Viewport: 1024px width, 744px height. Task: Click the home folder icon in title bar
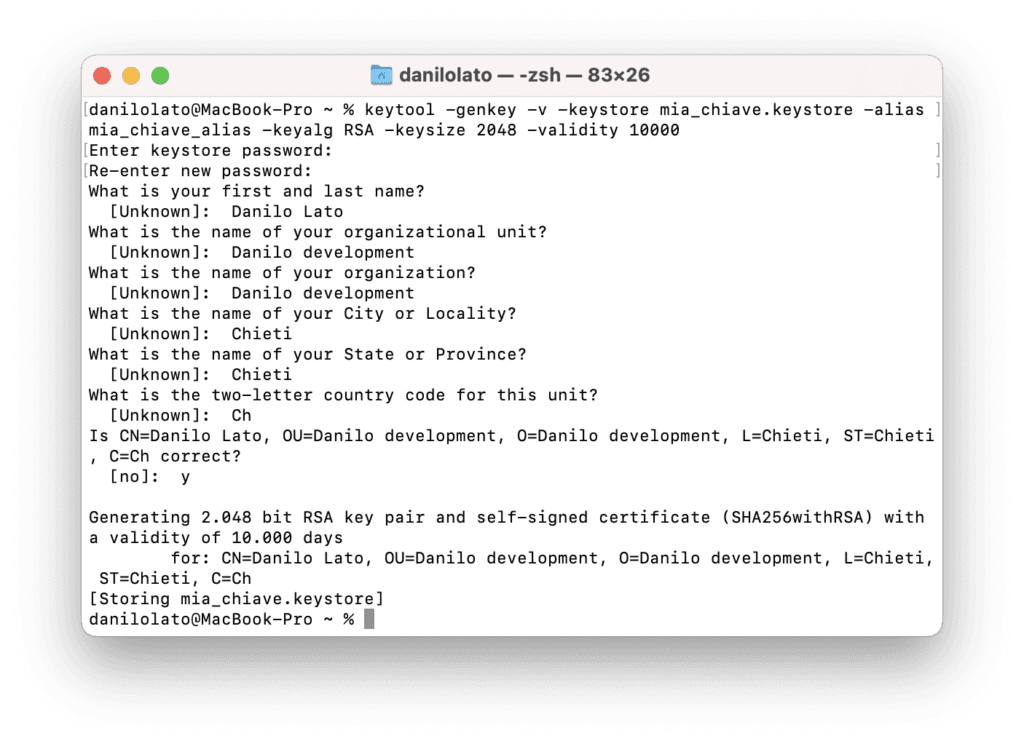[381, 75]
